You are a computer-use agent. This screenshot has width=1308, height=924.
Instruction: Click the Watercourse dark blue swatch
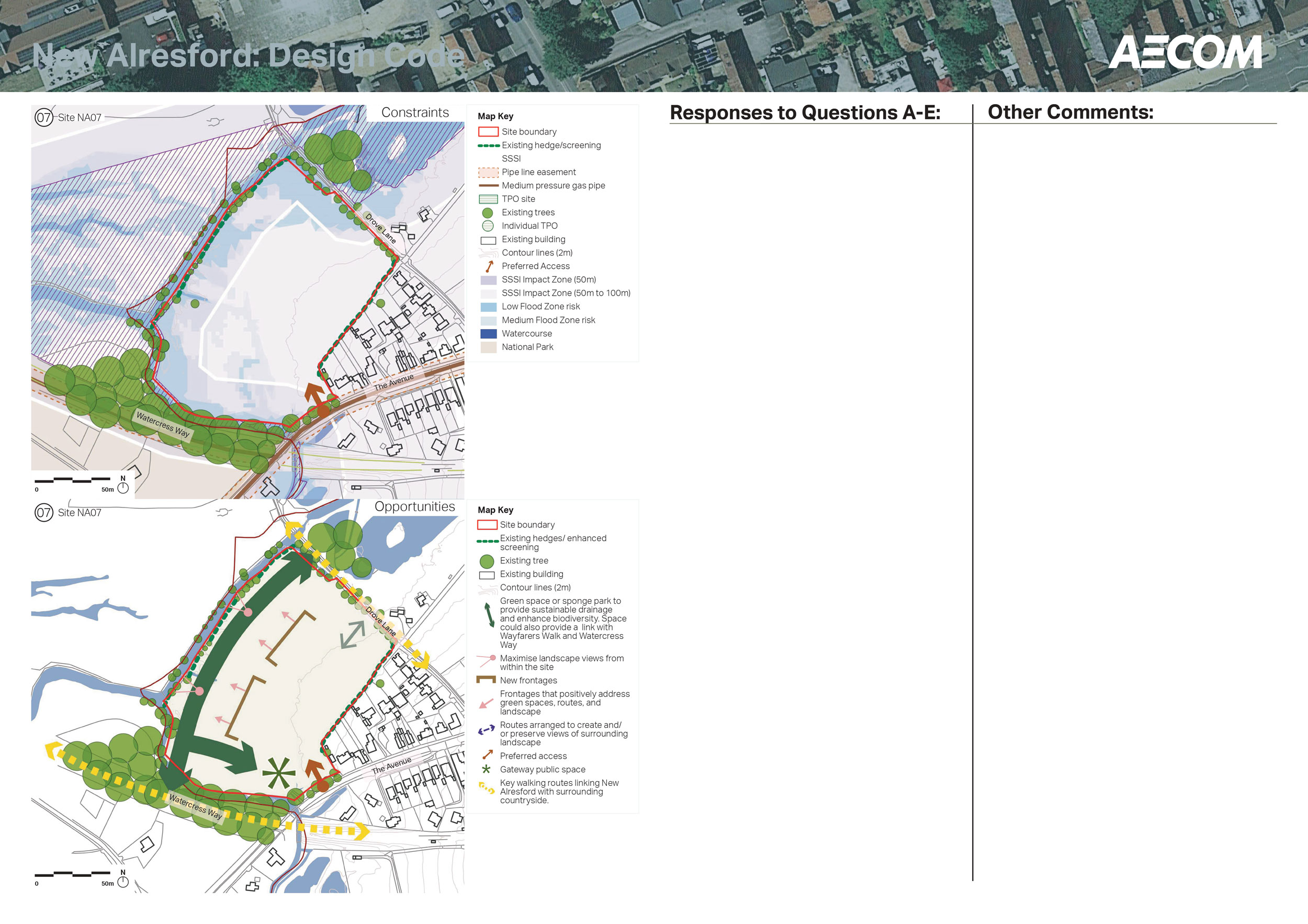click(488, 334)
